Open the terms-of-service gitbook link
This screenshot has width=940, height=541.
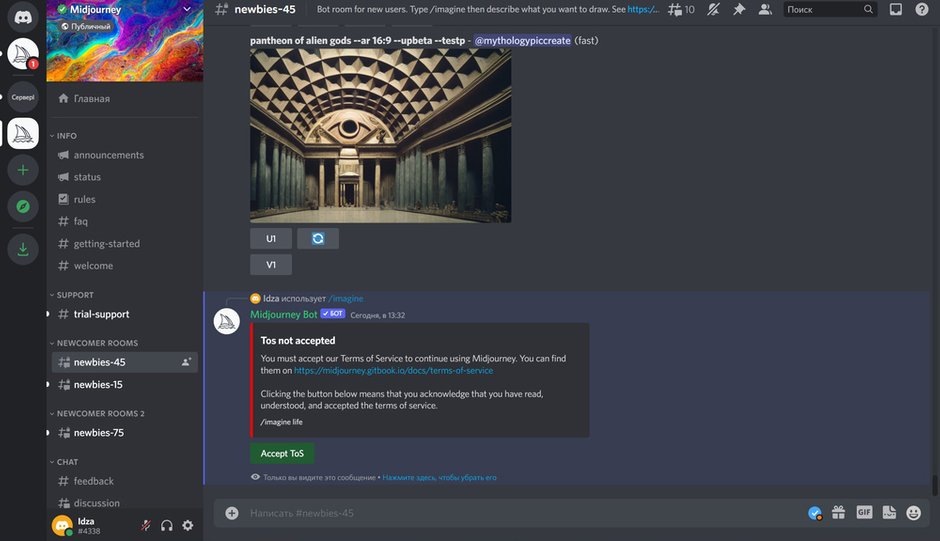393,371
